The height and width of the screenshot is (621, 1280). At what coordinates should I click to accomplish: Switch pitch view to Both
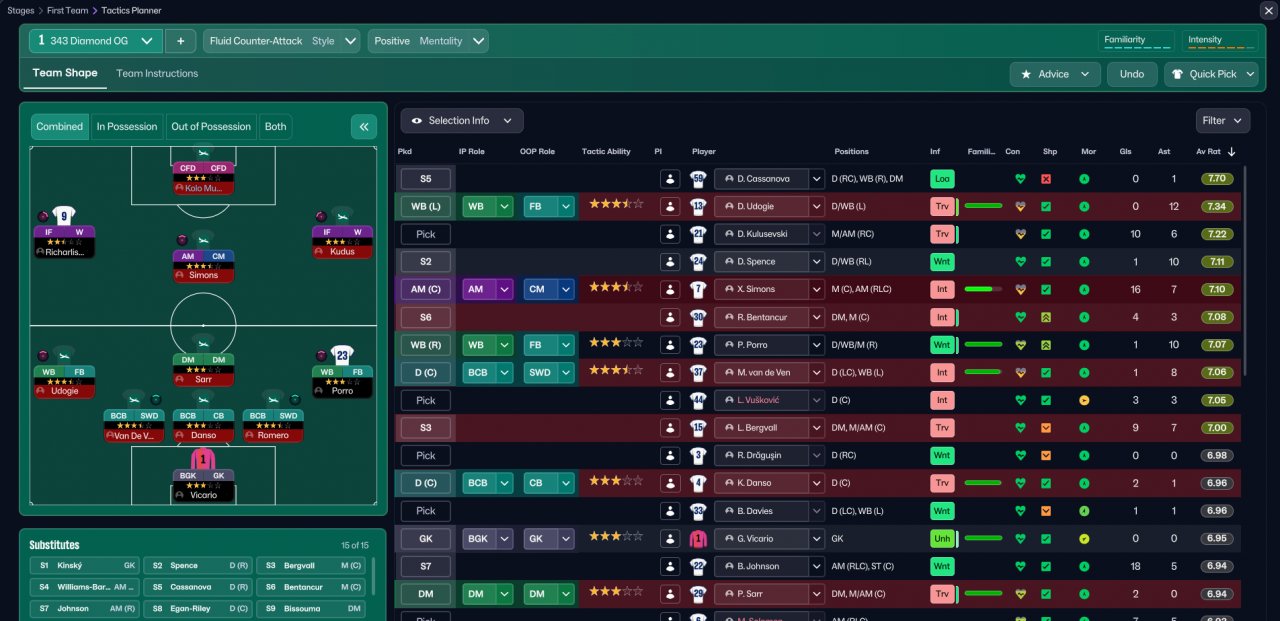[x=276, y=127]
